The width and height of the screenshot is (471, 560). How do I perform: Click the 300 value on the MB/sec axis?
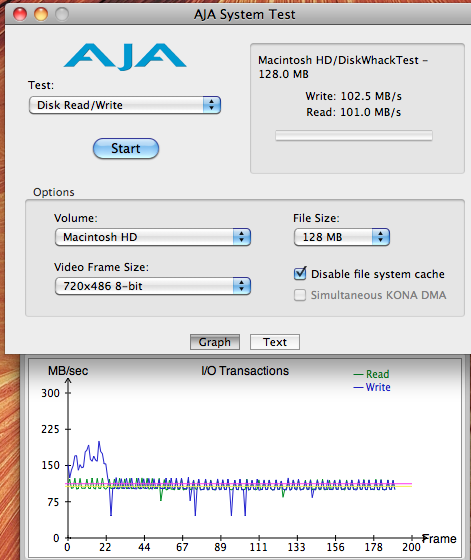tap(50, 393)
